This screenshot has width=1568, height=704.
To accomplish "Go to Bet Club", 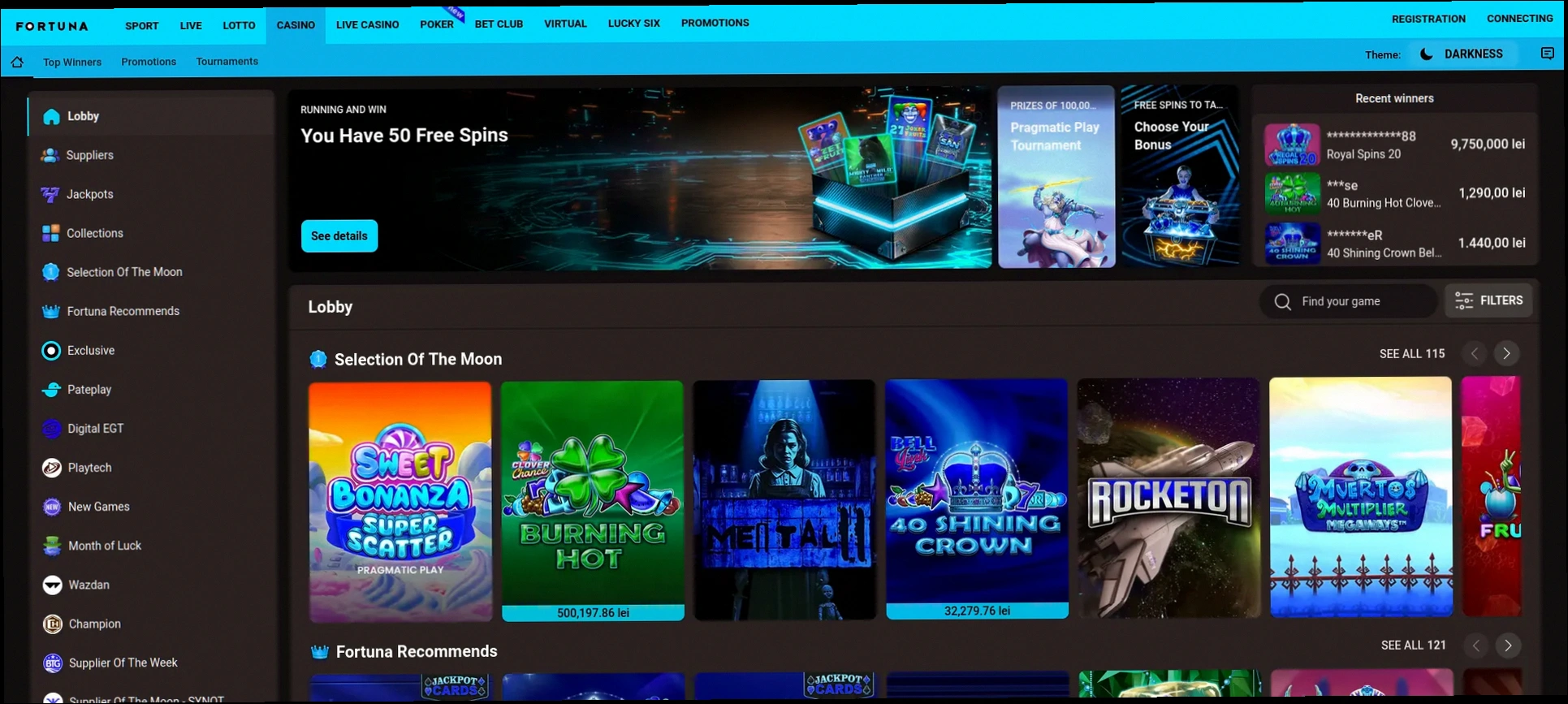I will [499, 24].
